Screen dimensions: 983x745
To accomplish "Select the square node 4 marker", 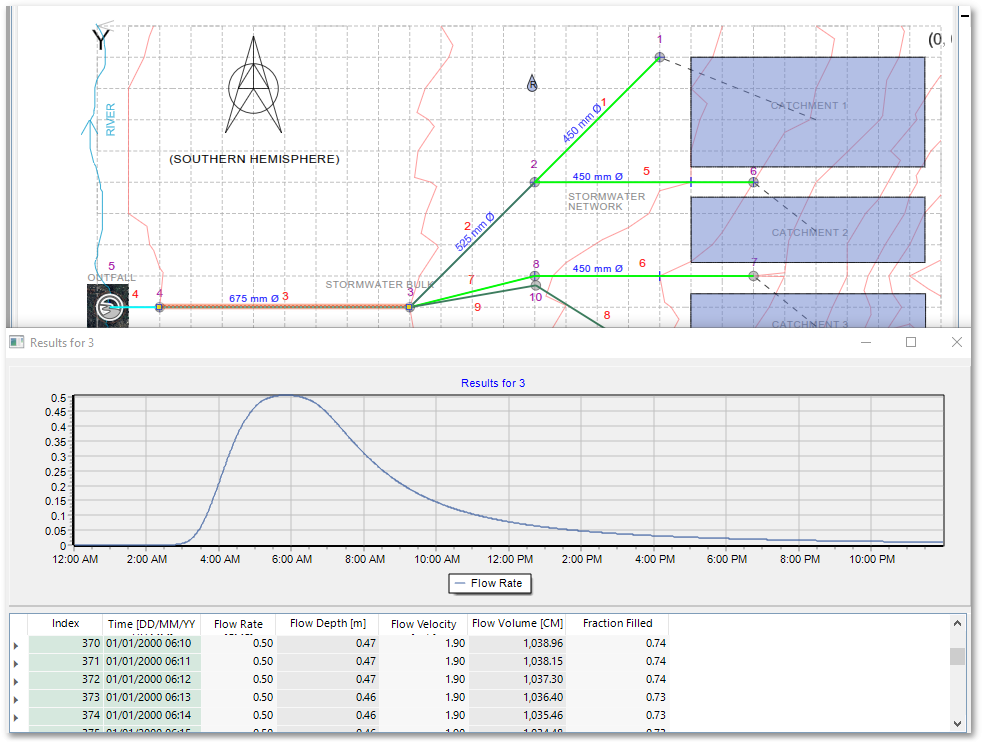I will [159, 307].
